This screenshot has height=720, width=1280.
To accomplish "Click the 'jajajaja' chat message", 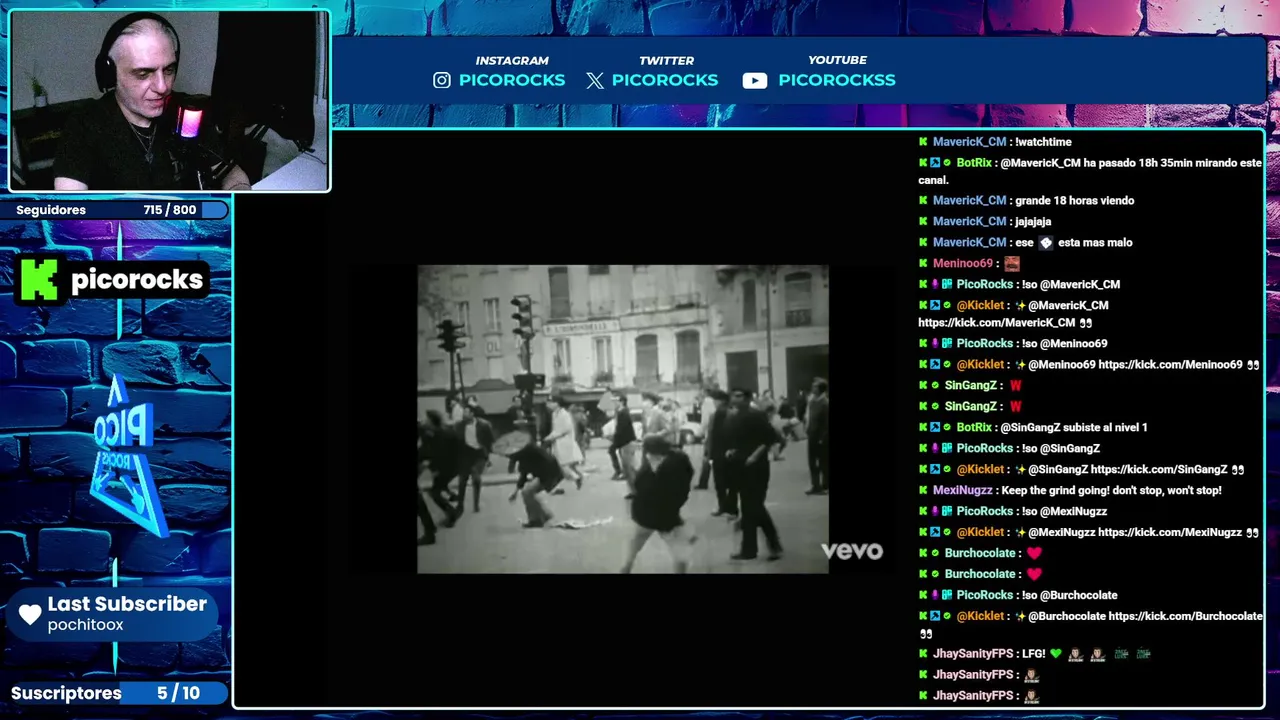I will (x=1033, y=222).
